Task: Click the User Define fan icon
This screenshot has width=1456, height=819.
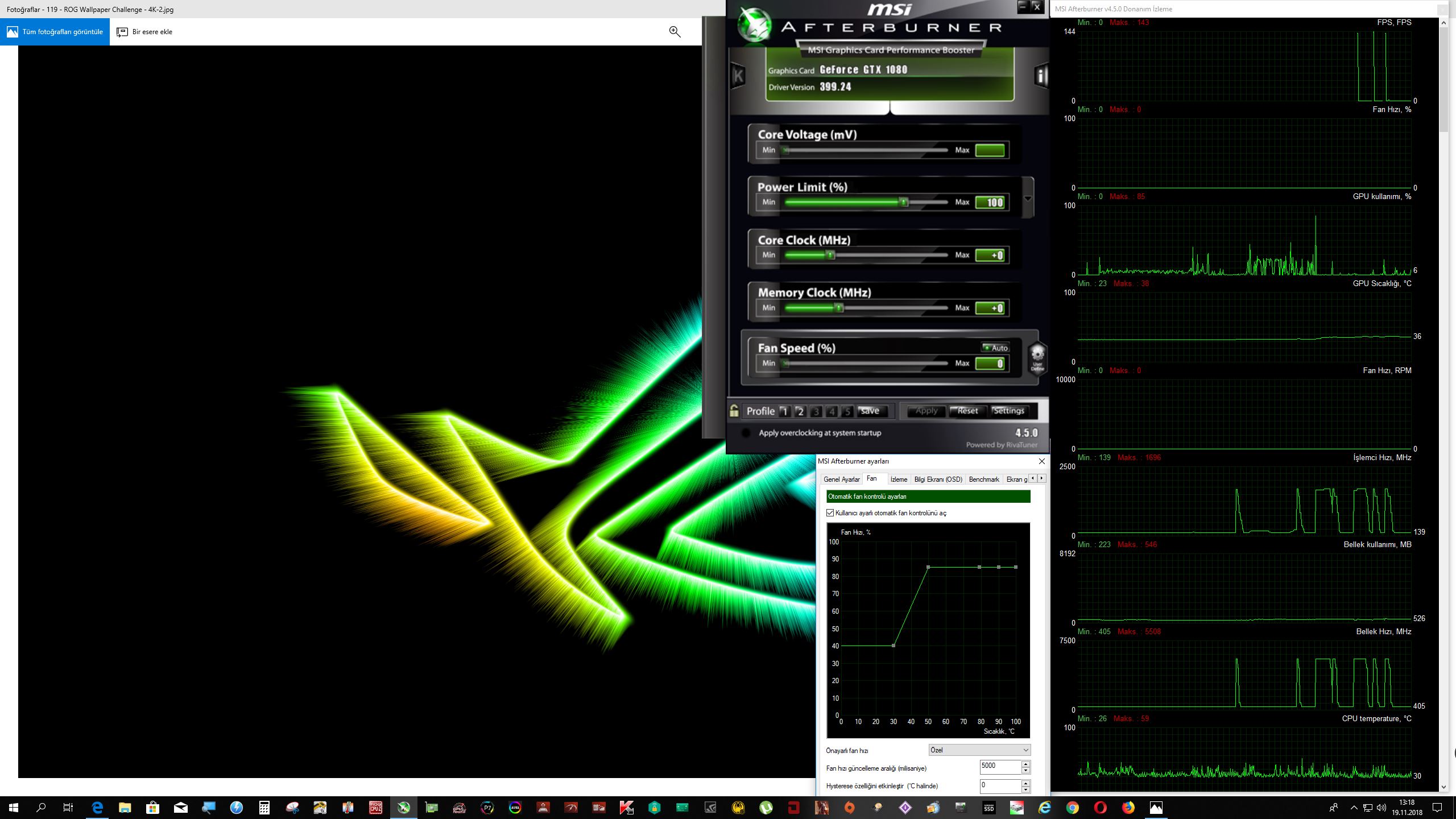Action: tap(1037, 358)
